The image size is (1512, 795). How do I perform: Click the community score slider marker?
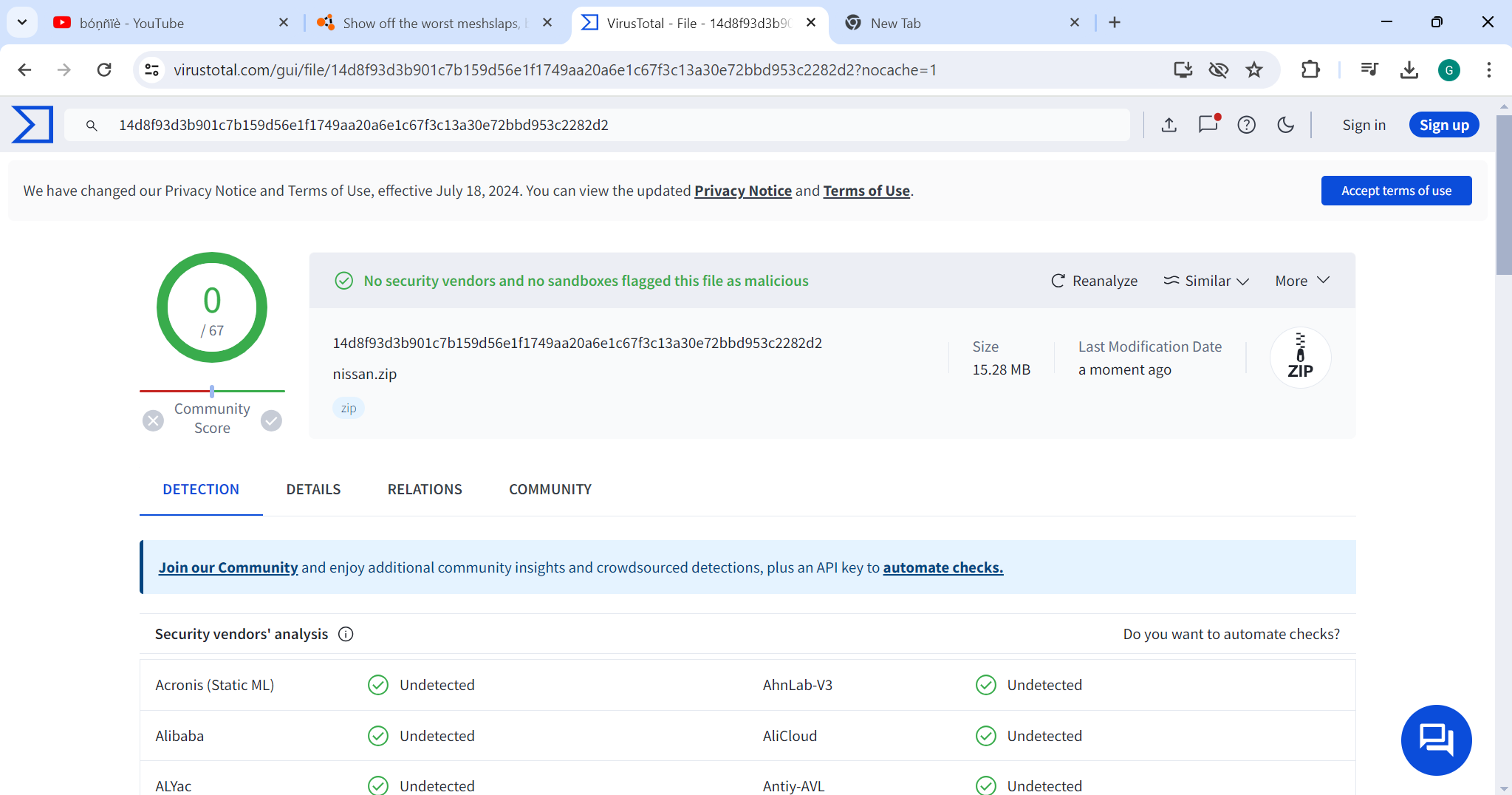pos(212,391)
